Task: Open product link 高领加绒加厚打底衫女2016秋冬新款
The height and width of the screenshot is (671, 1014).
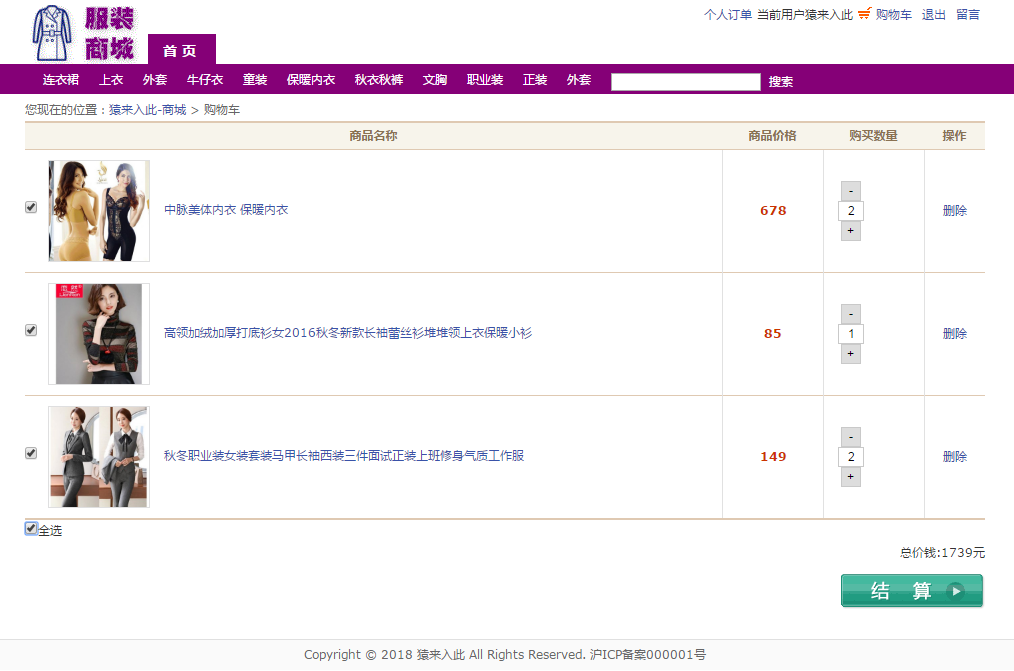Action: click(348, 332)
